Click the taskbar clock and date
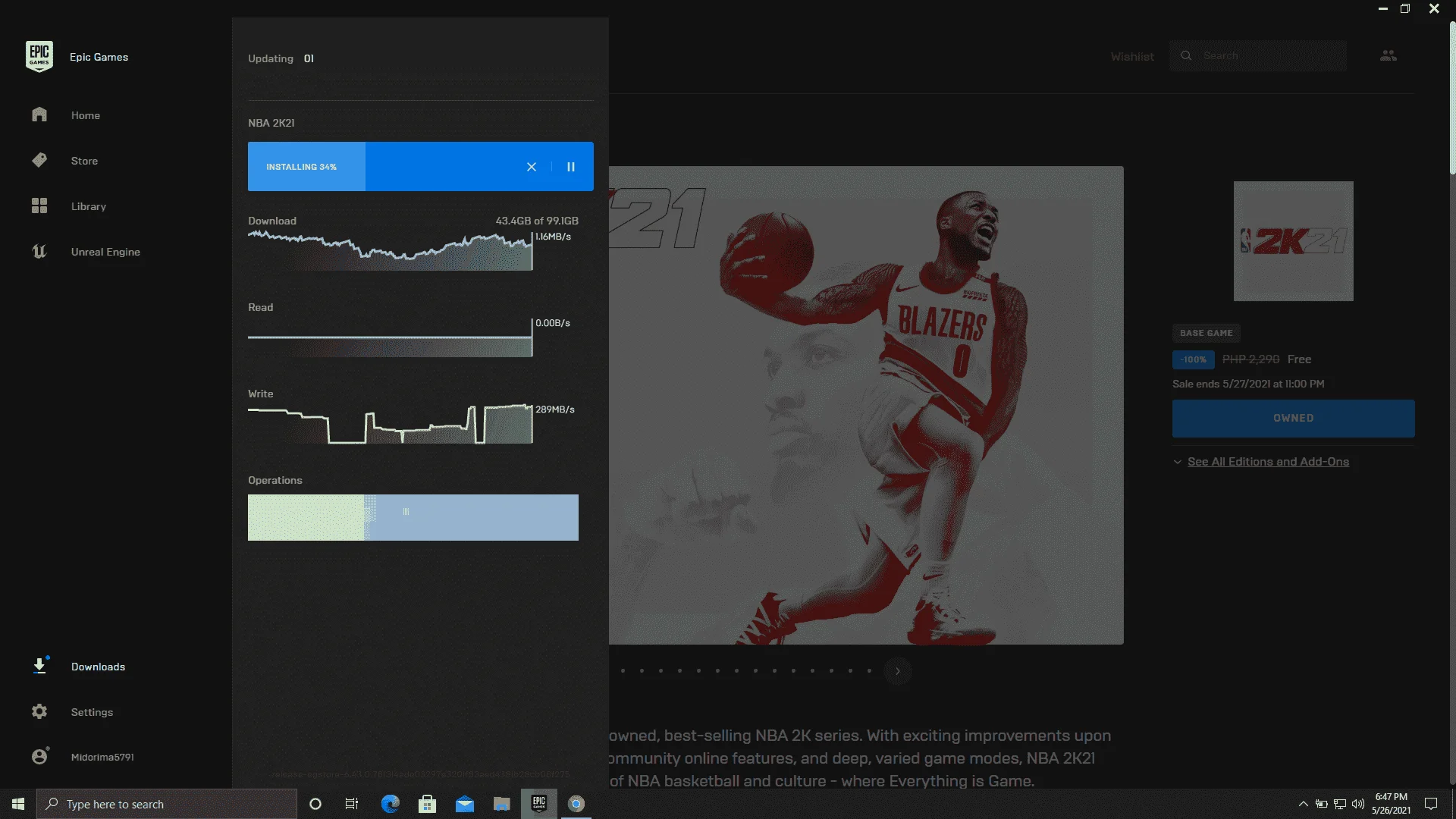This screenshot has width=1456, height=819. tap(1391, 804)
